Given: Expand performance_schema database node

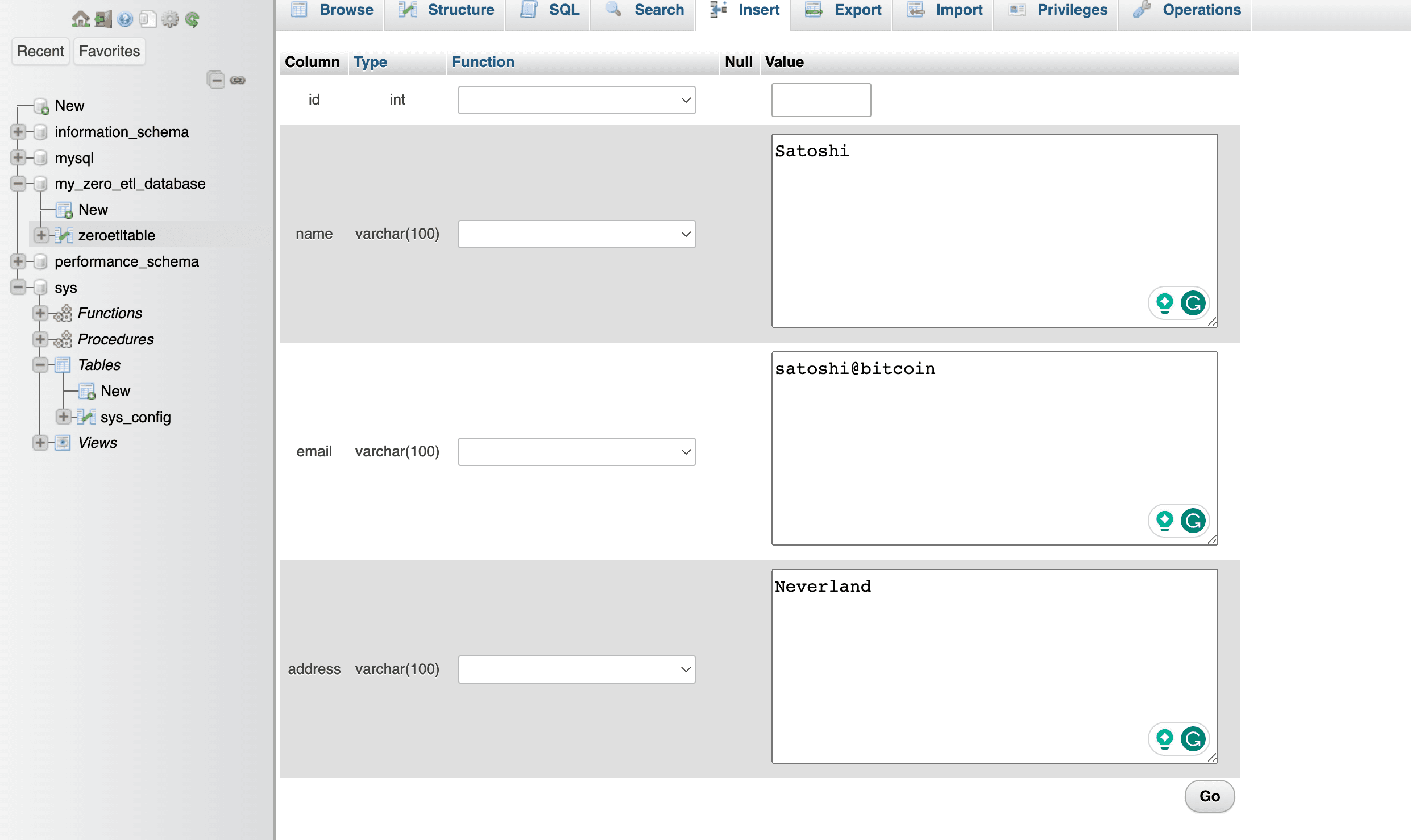Looking at the screenshot, I should click(x=18, y=261).
